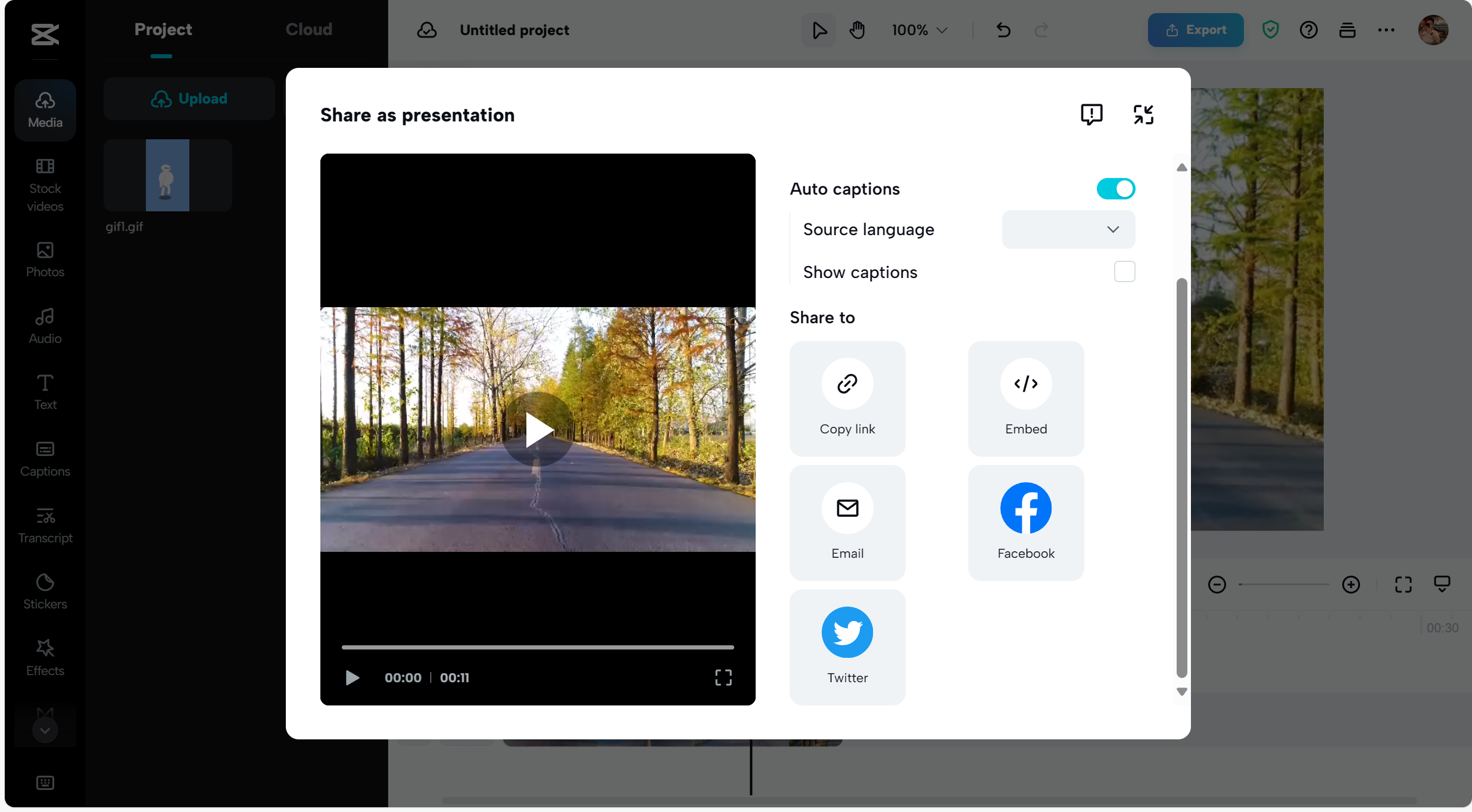Open the Source language dropdown
This screenshot has width=1472, height=812.
(x=1068, y=229)
